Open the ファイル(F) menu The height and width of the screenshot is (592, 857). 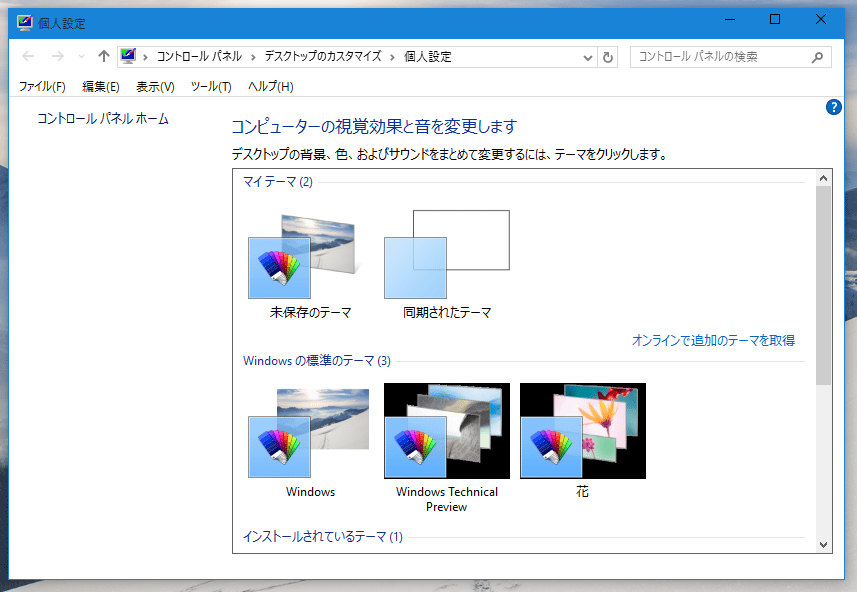tap(42, 86)
